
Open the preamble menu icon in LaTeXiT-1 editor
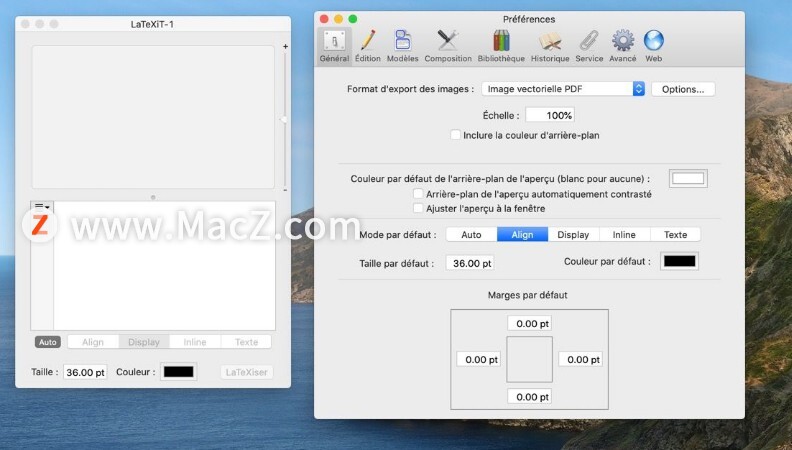tap(42, 207)
